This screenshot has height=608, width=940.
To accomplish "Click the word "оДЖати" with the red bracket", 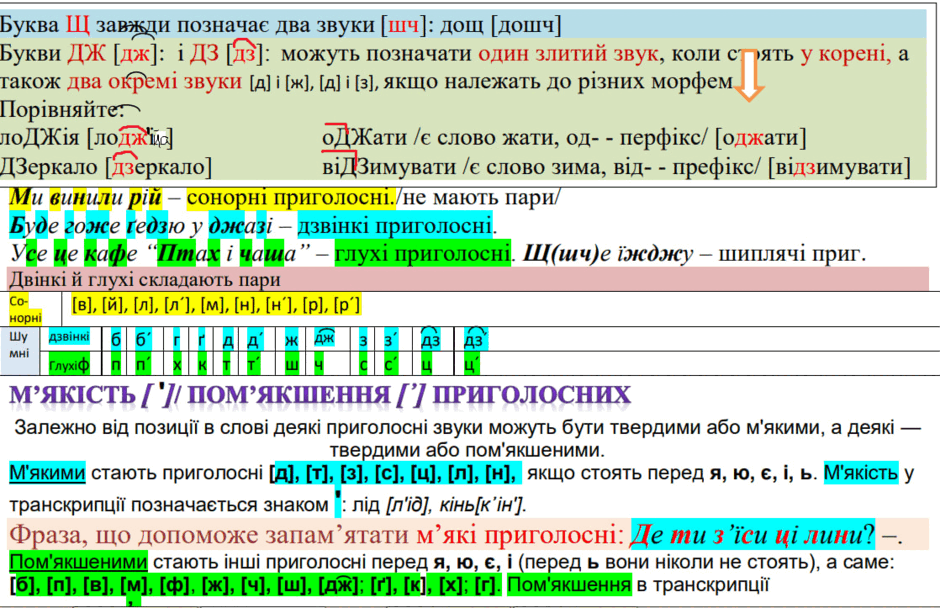I will pyautogui.click(x=364, y=137).
